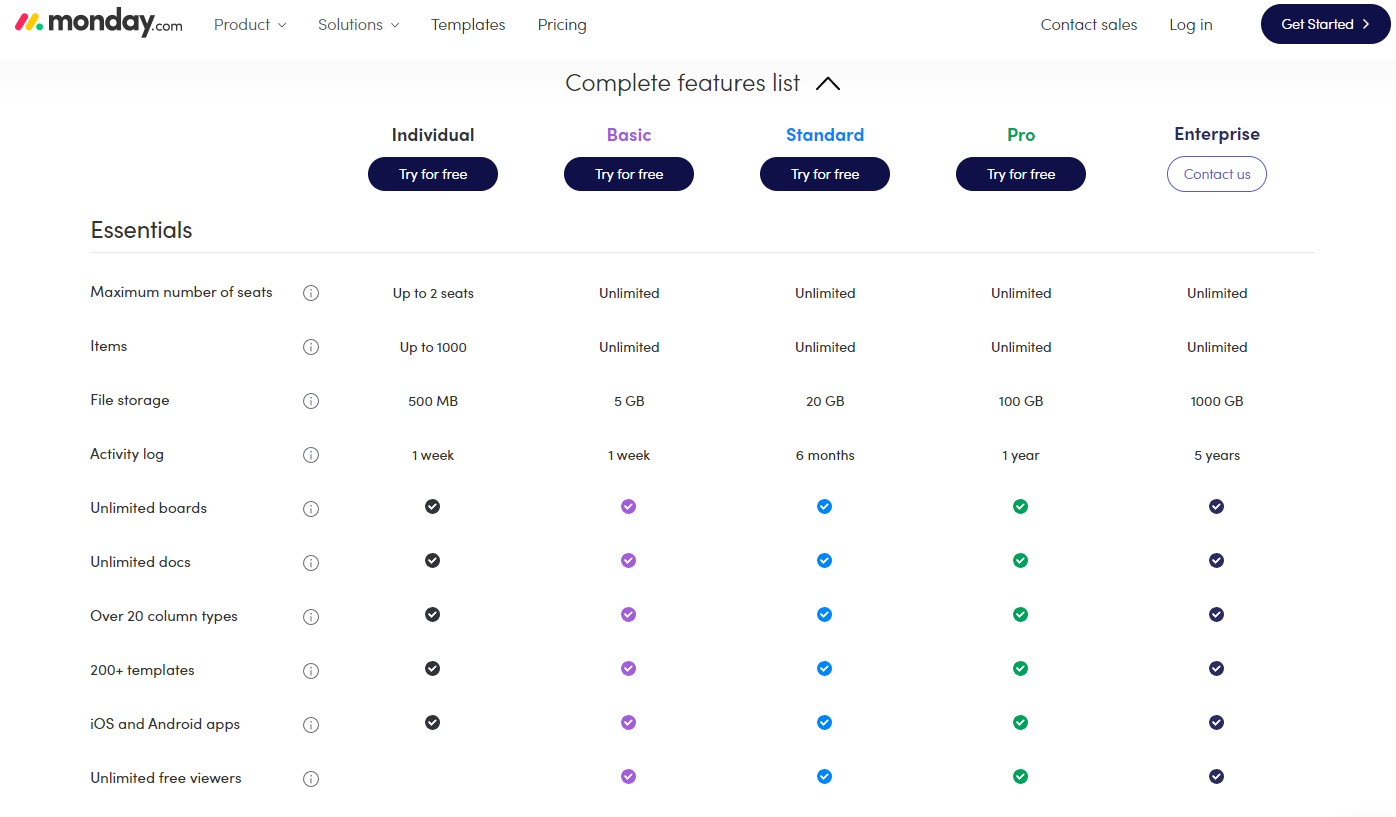Click the '200+ templates' row label
The height and width of the screenshot is (817, 1396).
tap(142, 670)
